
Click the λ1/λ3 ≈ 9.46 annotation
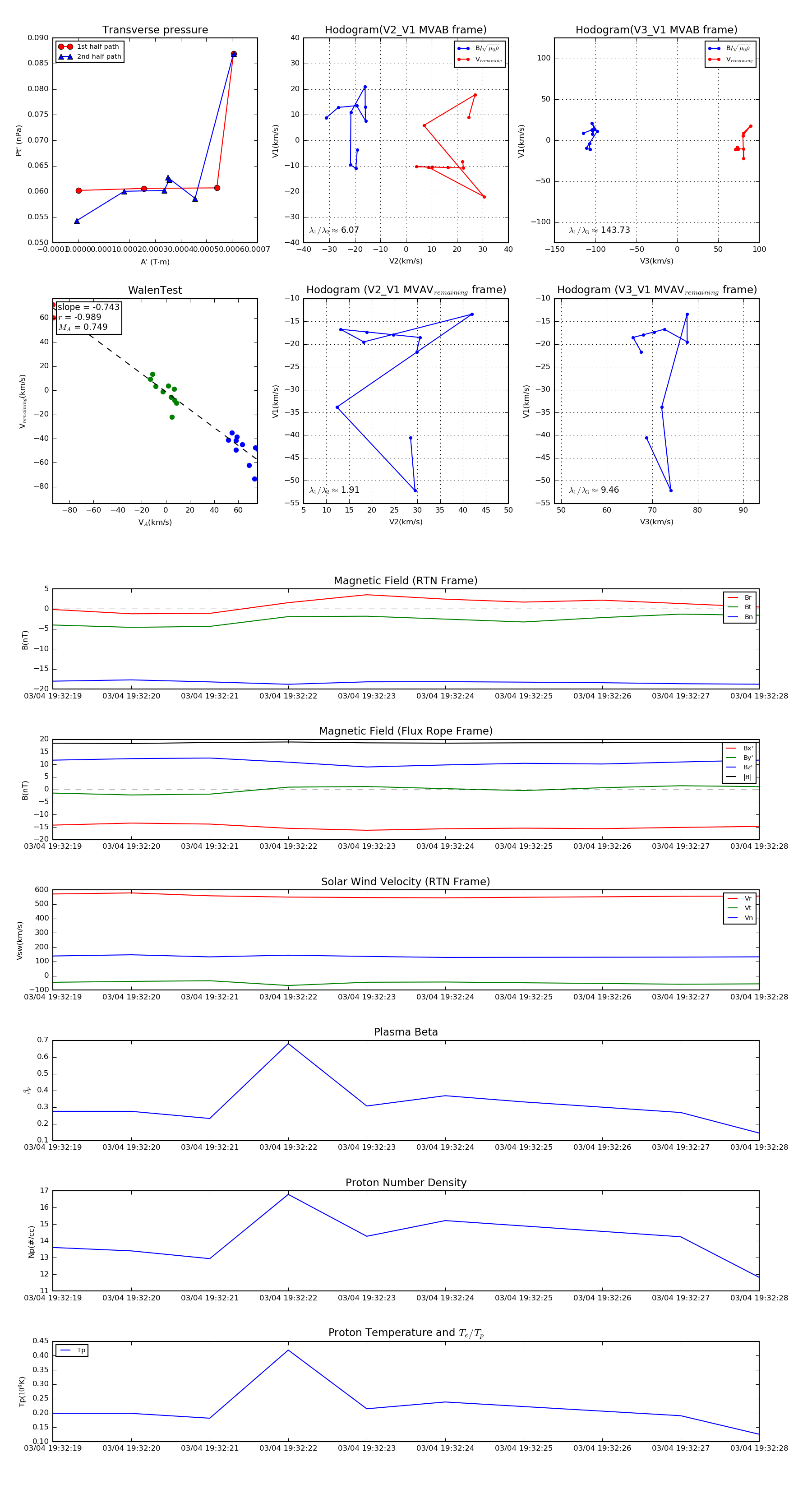594,490
